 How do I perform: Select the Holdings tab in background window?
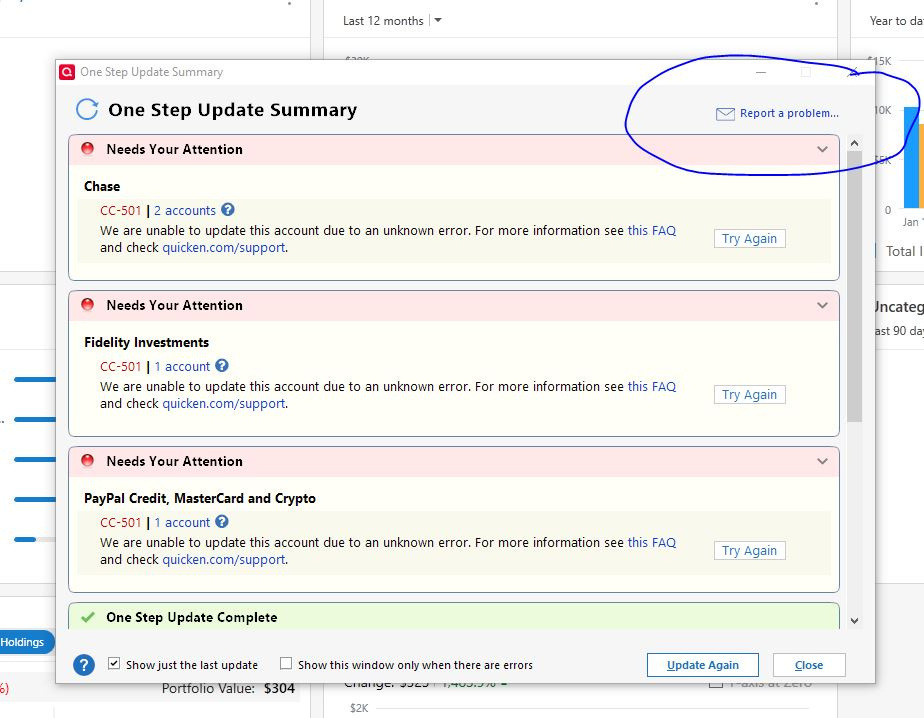pos(22,642)
